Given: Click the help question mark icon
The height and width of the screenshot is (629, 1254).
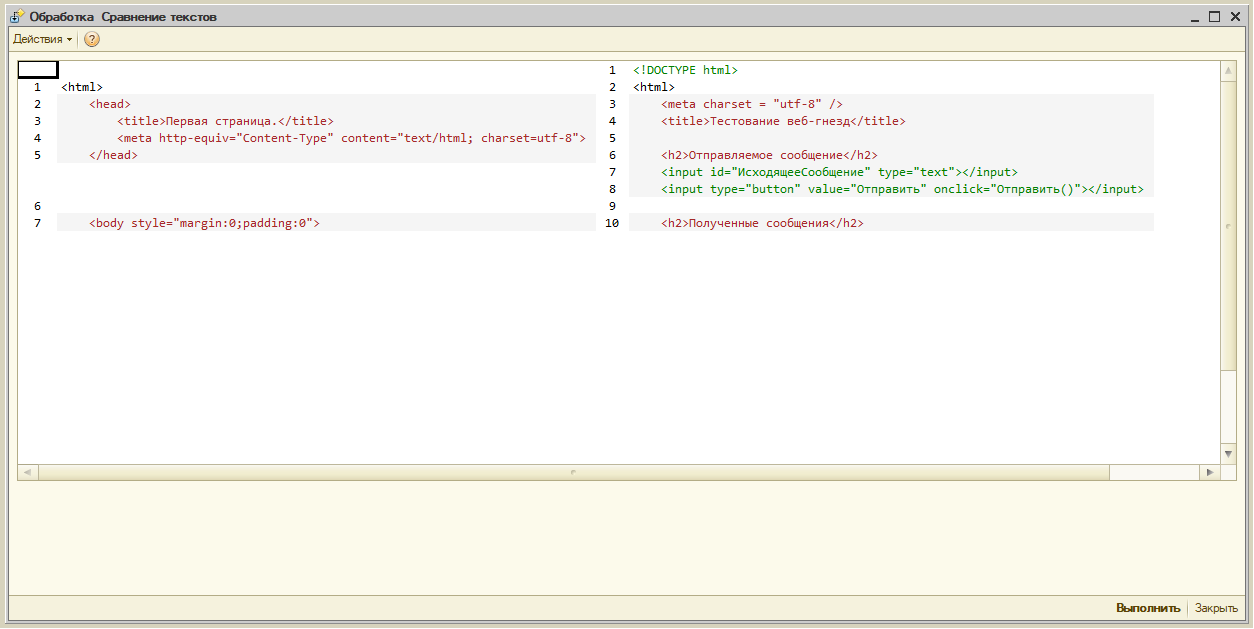Looking at the screenshot, I should pyautogui.click(x=92, y=39).
